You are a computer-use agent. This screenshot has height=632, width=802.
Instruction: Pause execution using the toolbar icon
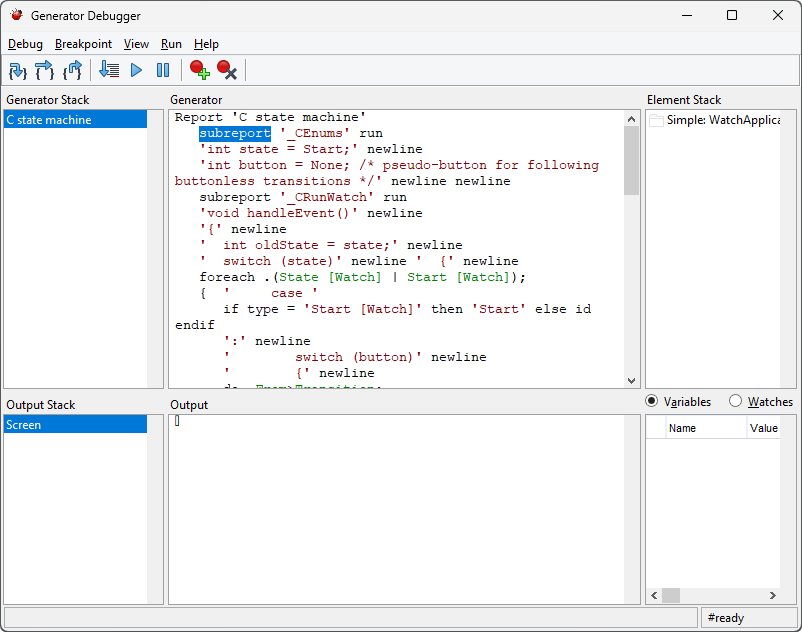click(x=161, y=70)
